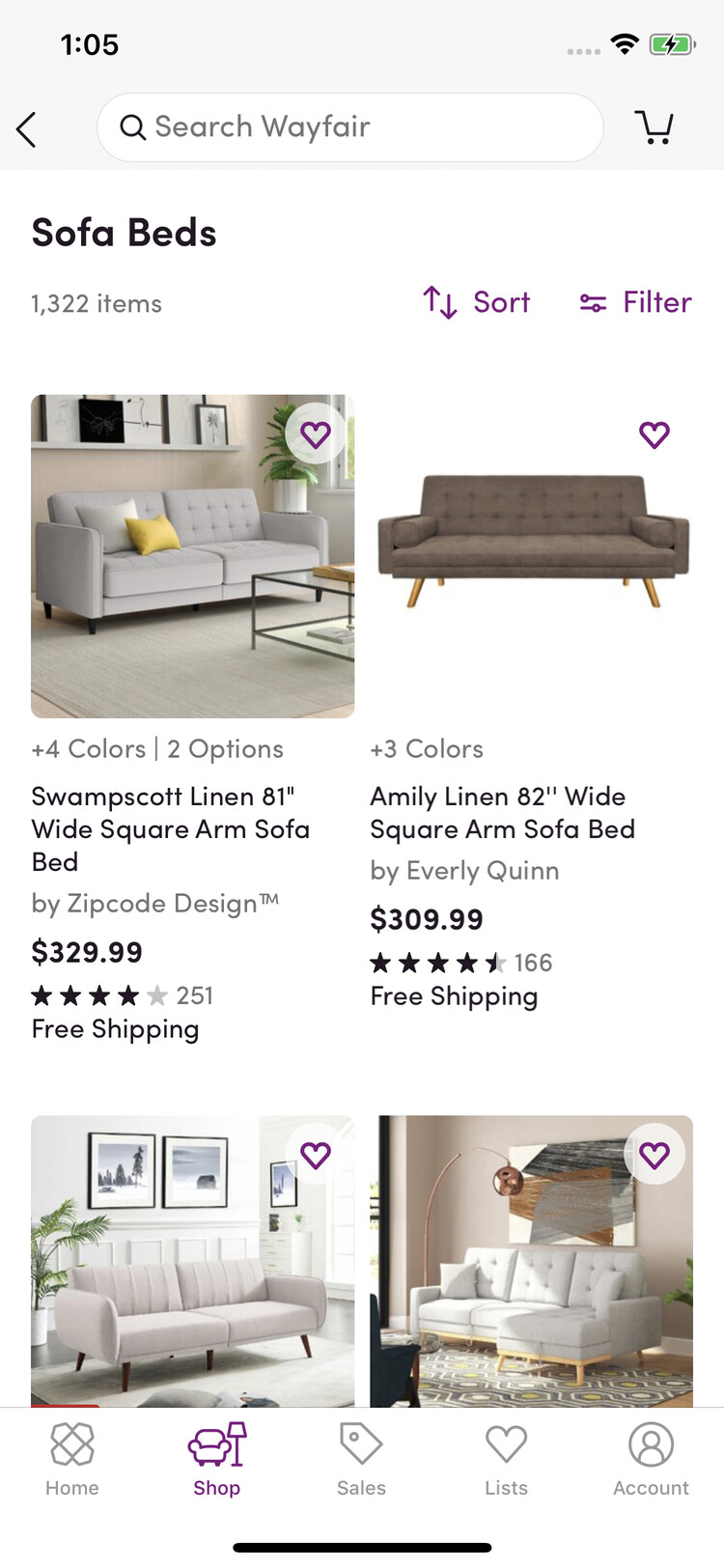The image size is (724, 1568).
Task: Click the Filter sliders icon
Action: (x=593, y=303)
